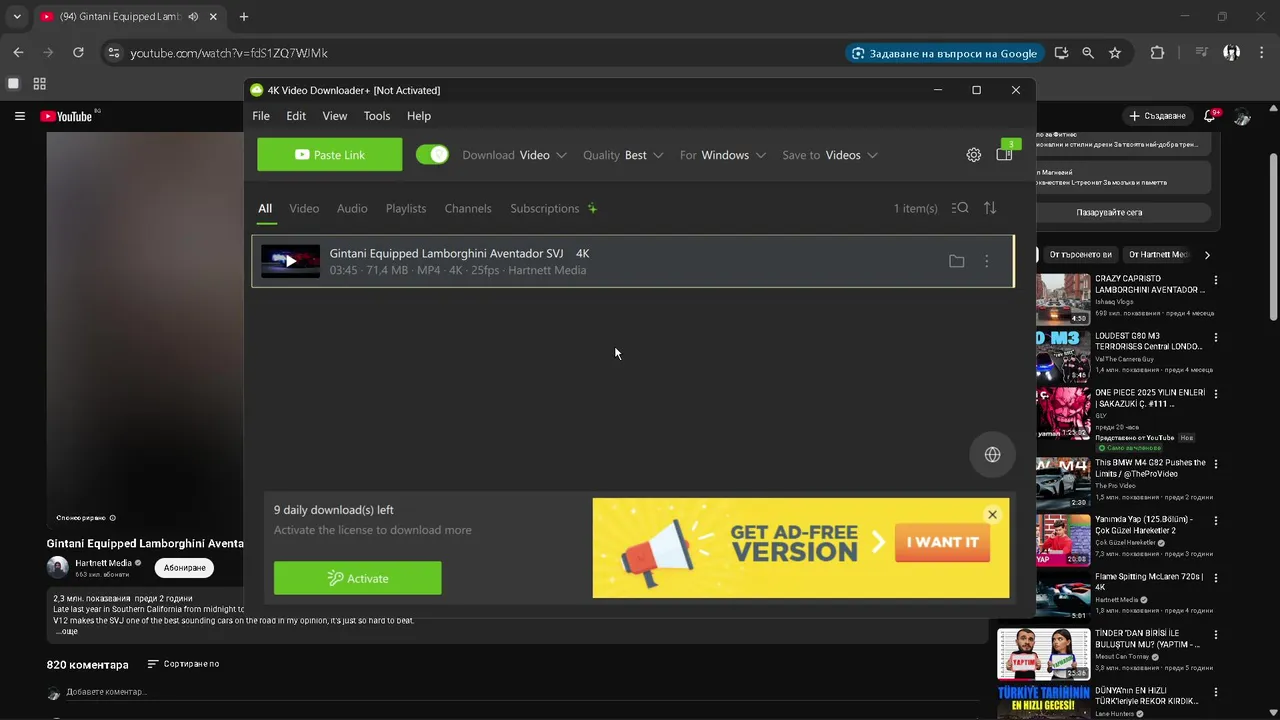Image resolution: width=1280 pixels, height=720 pixels.
Task: Select the Audio filter tab
Action: pyautogui.click(x=352, y=208)
